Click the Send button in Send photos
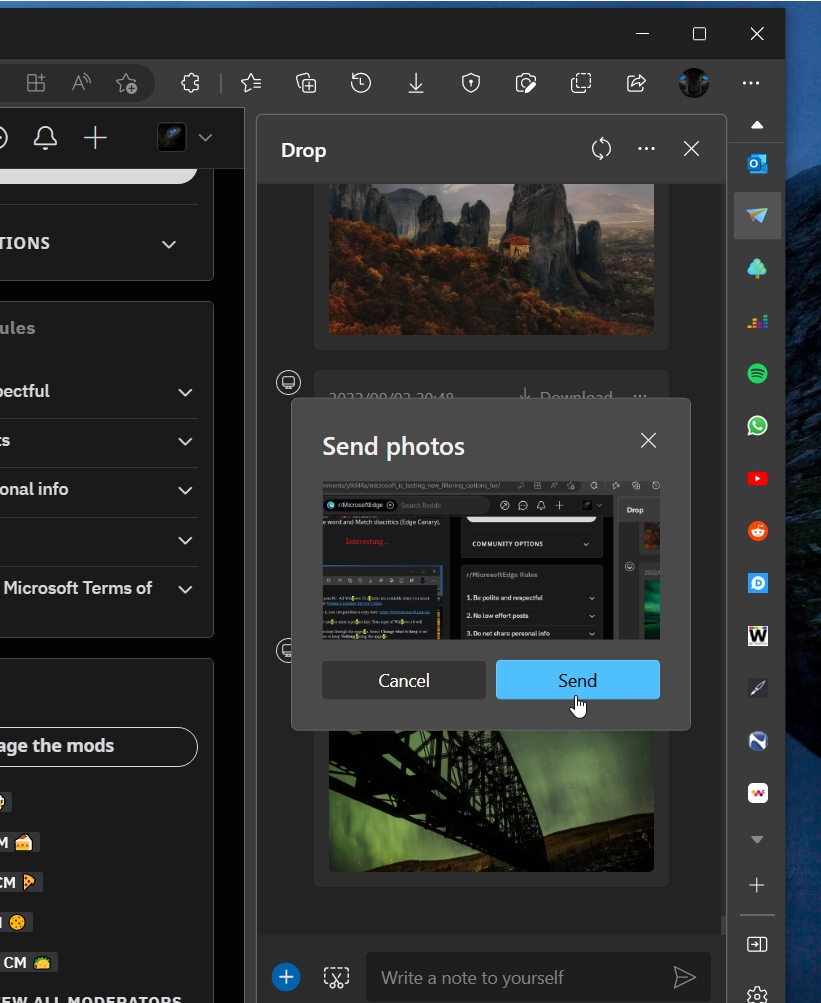 click(578, 680)
